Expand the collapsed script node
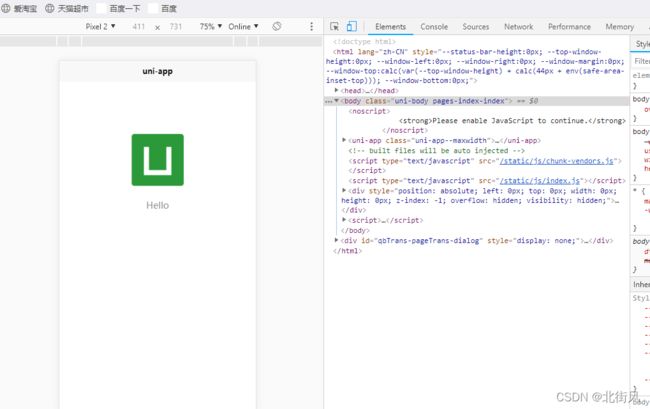 click(344, 220)
